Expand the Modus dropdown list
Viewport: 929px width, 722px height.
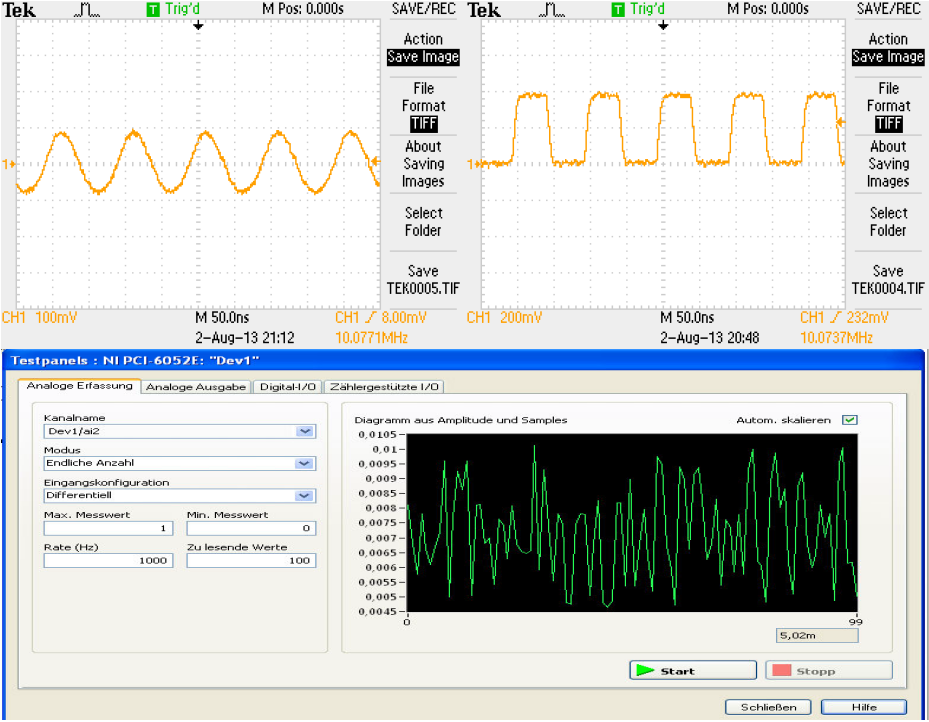tap(305, 464)
